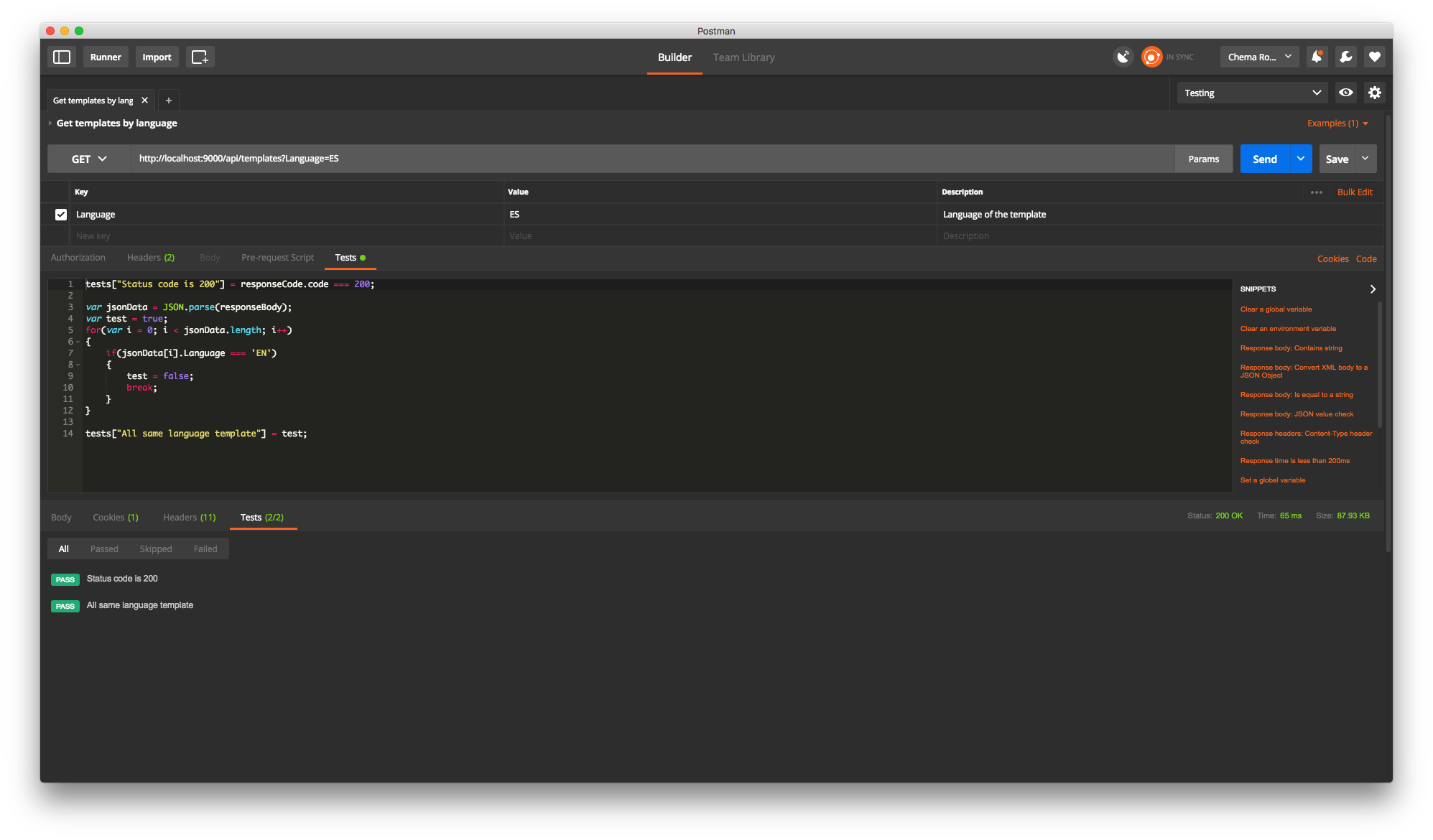Screen dimensions: 1433x840
Task: Open the Cookies link
Action: point(1332,259)
